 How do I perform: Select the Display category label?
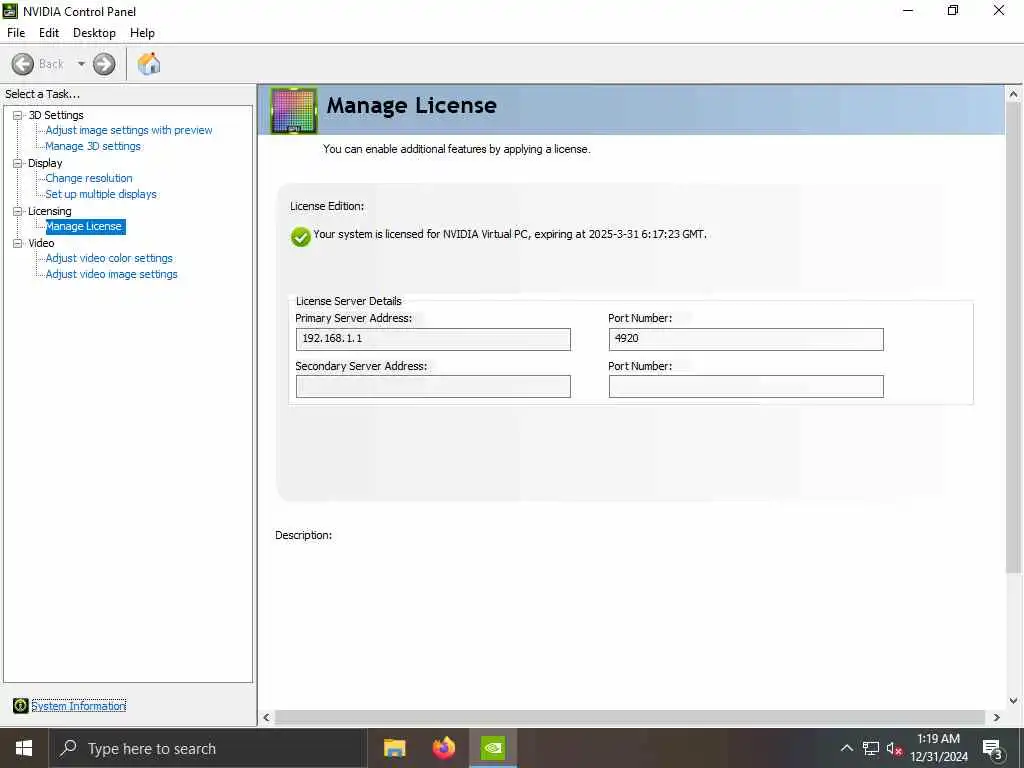point(45,163)
